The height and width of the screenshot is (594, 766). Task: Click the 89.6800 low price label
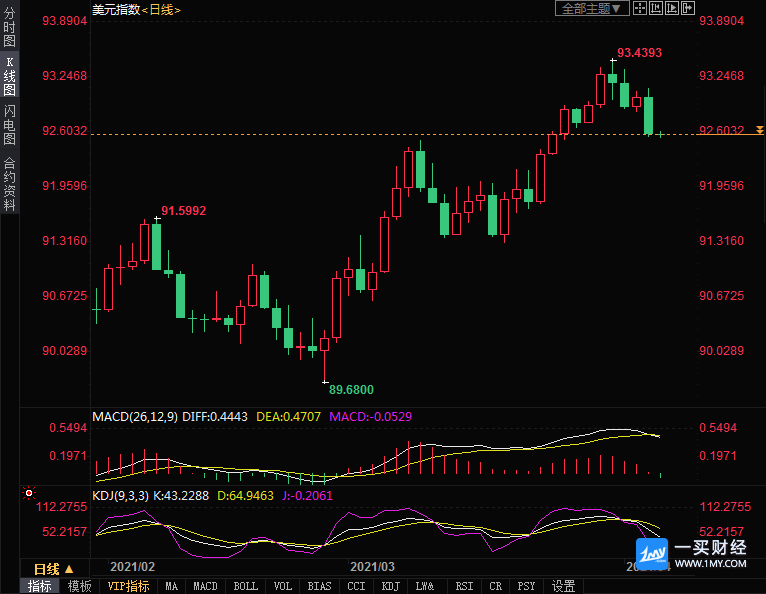tap(351, 389)
